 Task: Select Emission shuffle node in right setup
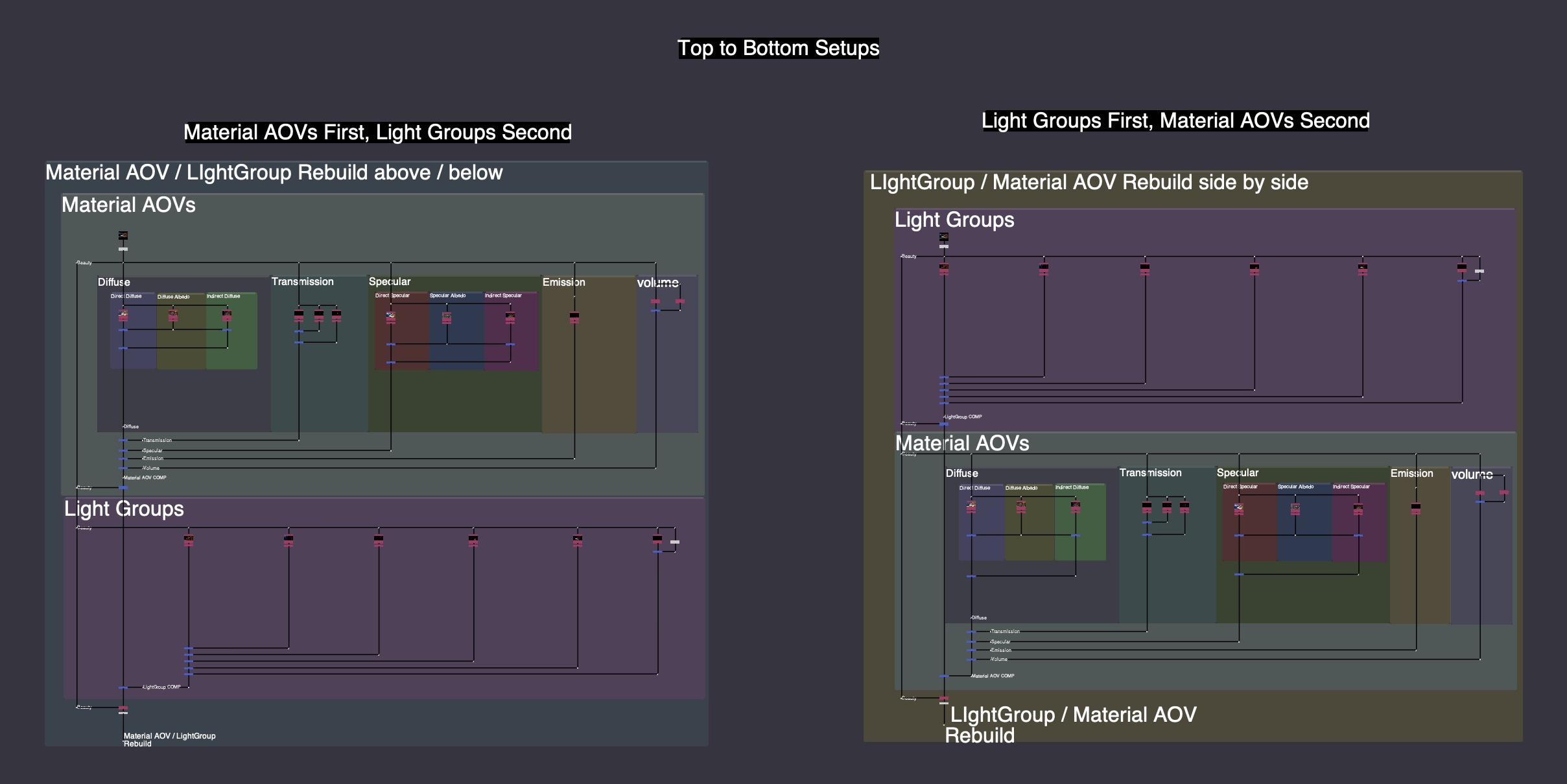(x=1416, y=509)
